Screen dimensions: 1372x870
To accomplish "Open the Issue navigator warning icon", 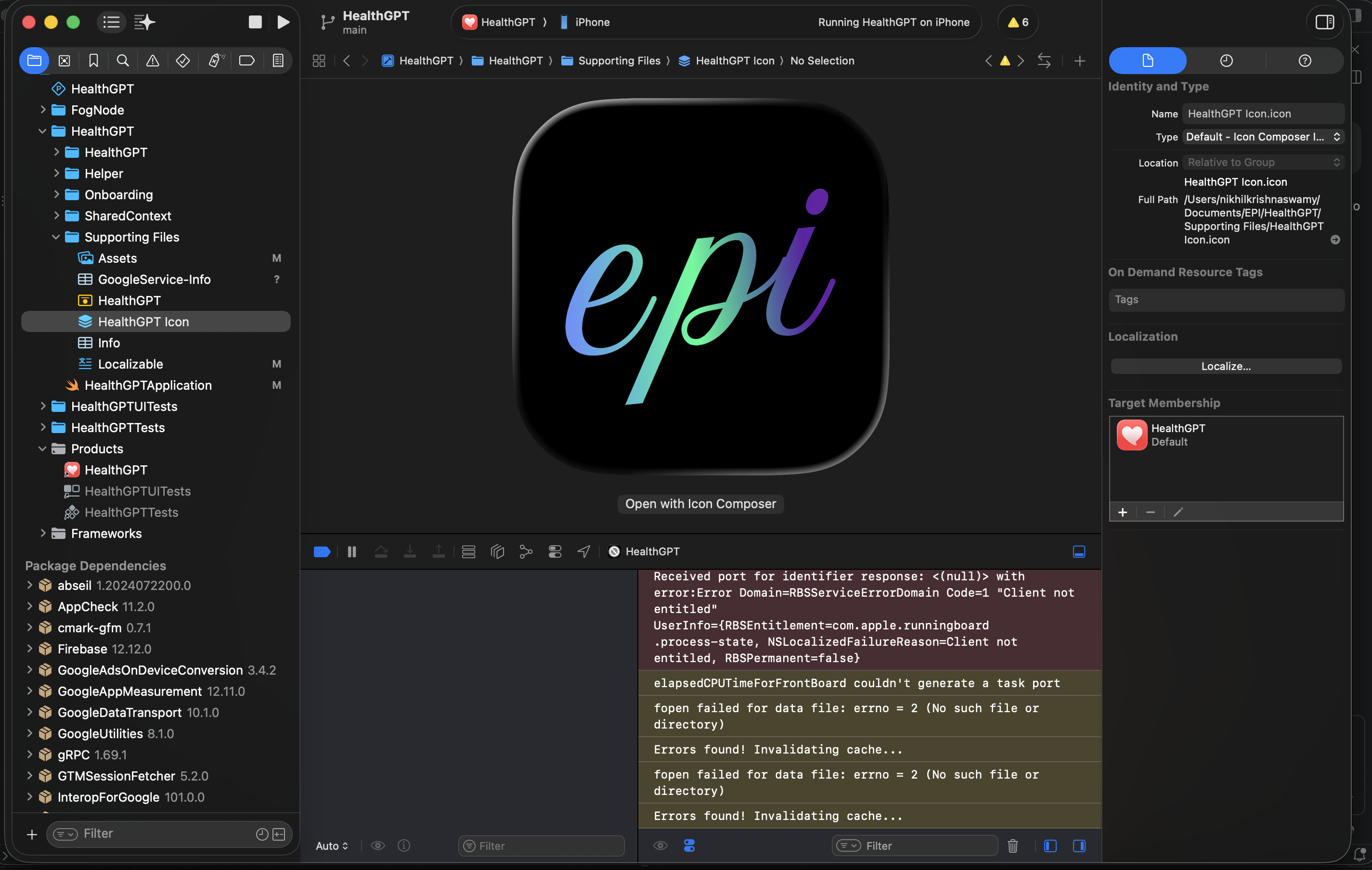I will (x=152, y=60).
